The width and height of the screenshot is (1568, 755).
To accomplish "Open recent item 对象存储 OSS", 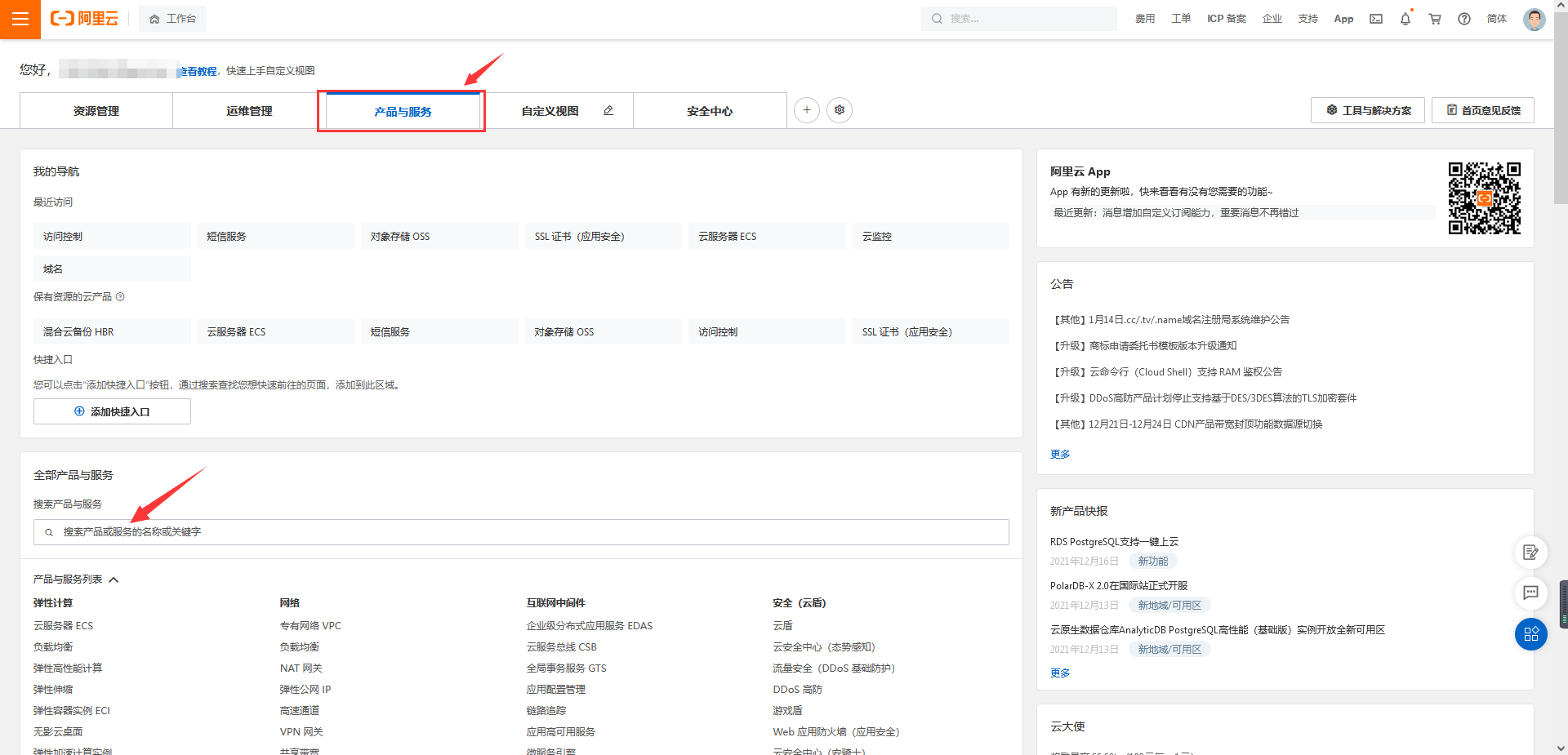I will click(439, 236).
